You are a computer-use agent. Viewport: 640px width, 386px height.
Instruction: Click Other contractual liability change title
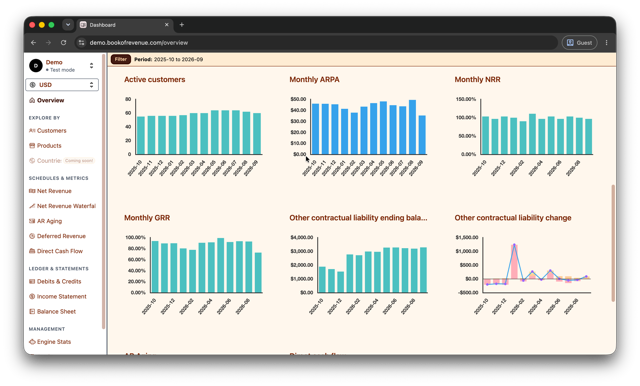pyautogui.click(x=513, y=218)
